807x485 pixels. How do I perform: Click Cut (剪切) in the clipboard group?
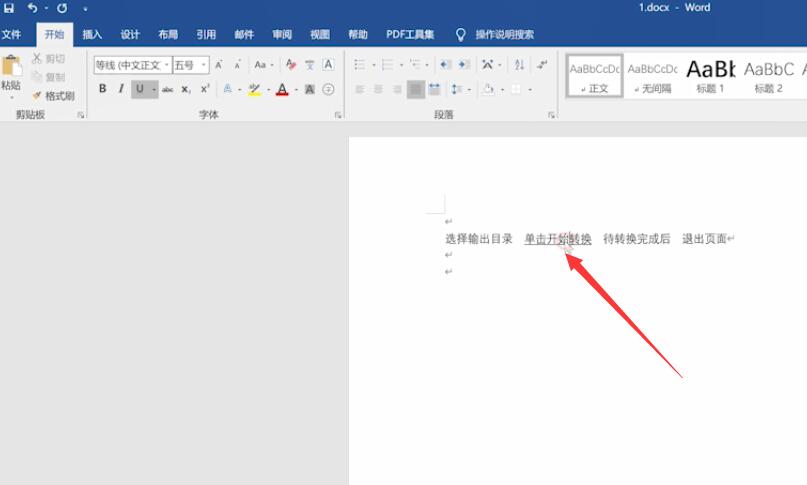[x=48, y=59]
